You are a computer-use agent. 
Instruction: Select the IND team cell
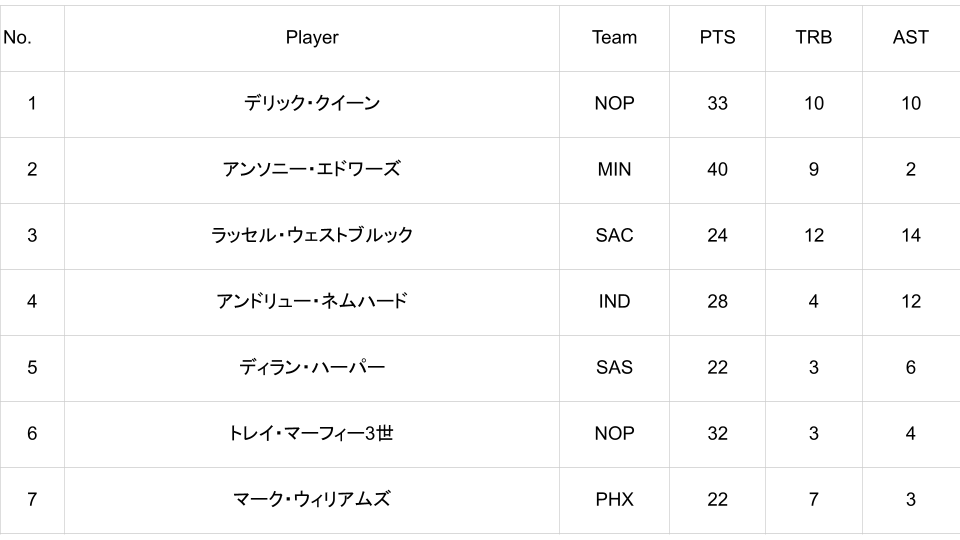click(x=614, y=302)
